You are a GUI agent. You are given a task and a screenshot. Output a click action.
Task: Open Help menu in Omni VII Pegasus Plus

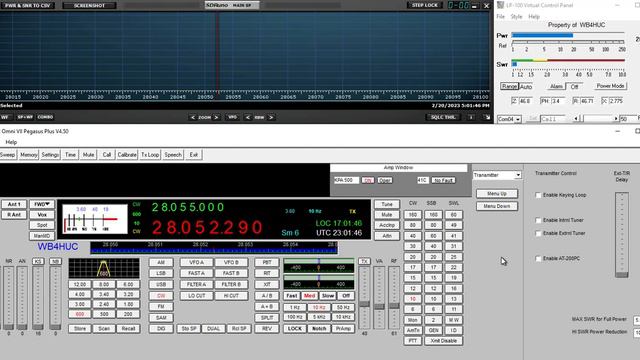pyautogui.click(x=11, y=142)
